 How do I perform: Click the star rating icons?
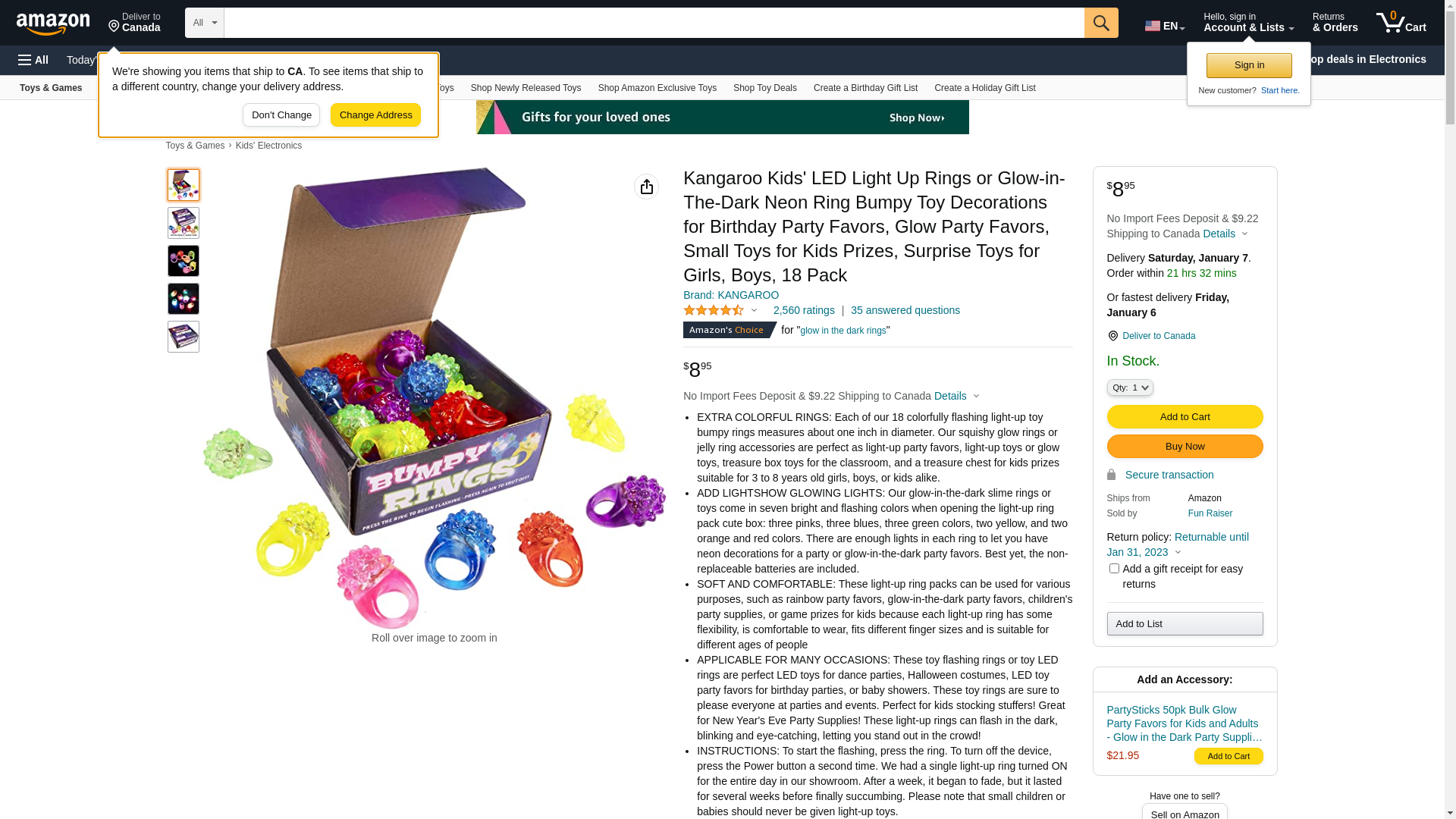pos(714,310)
